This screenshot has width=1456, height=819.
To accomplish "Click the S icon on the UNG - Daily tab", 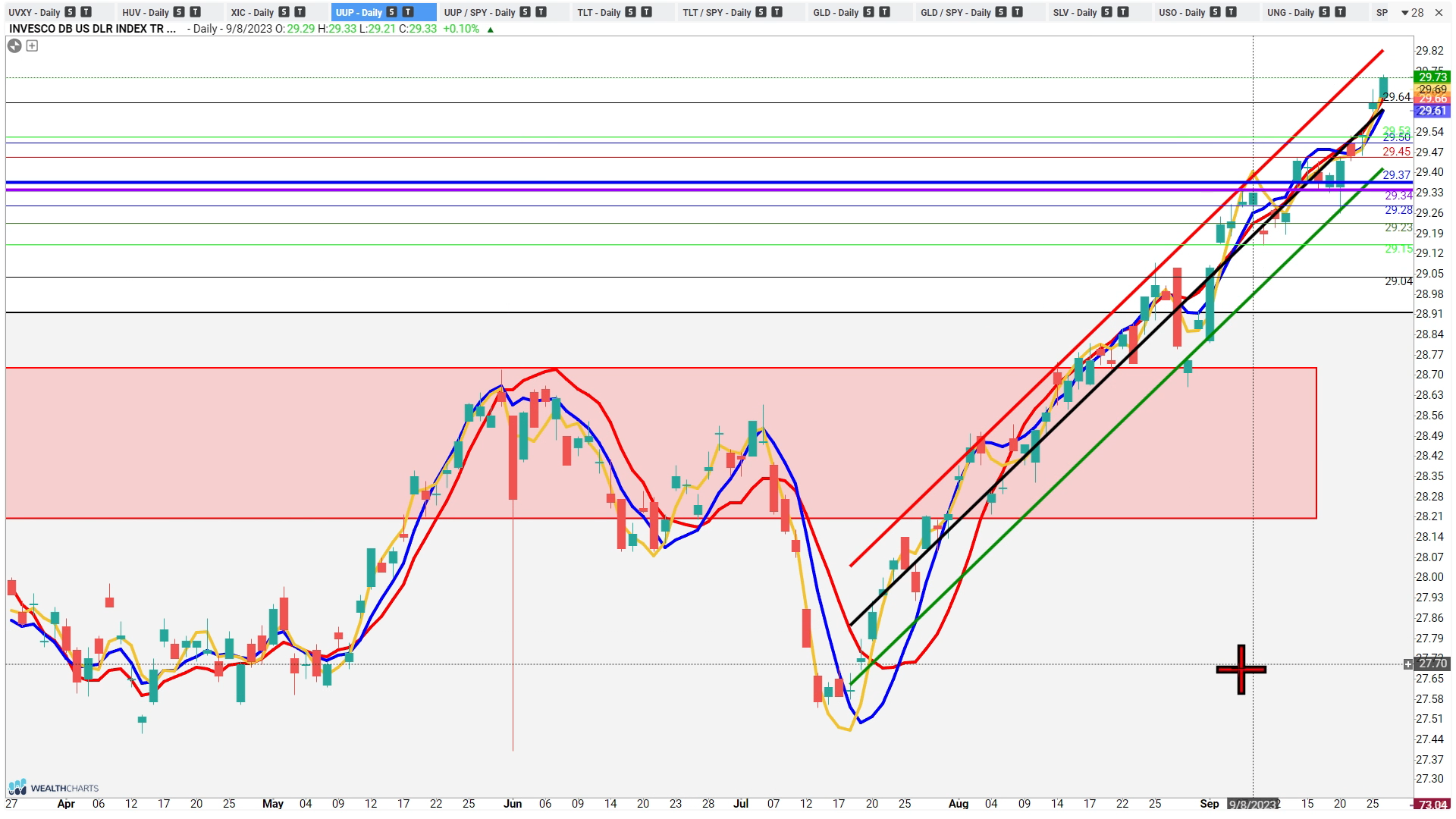I will 1324,12.
